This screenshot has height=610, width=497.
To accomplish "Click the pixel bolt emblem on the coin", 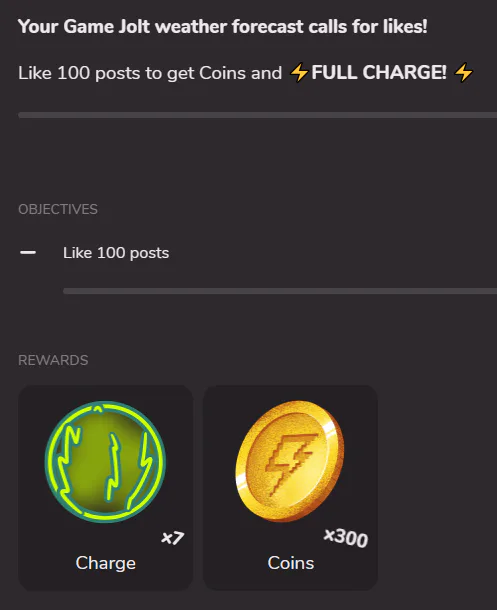I will pyautogui.click(x=291, y=463).
